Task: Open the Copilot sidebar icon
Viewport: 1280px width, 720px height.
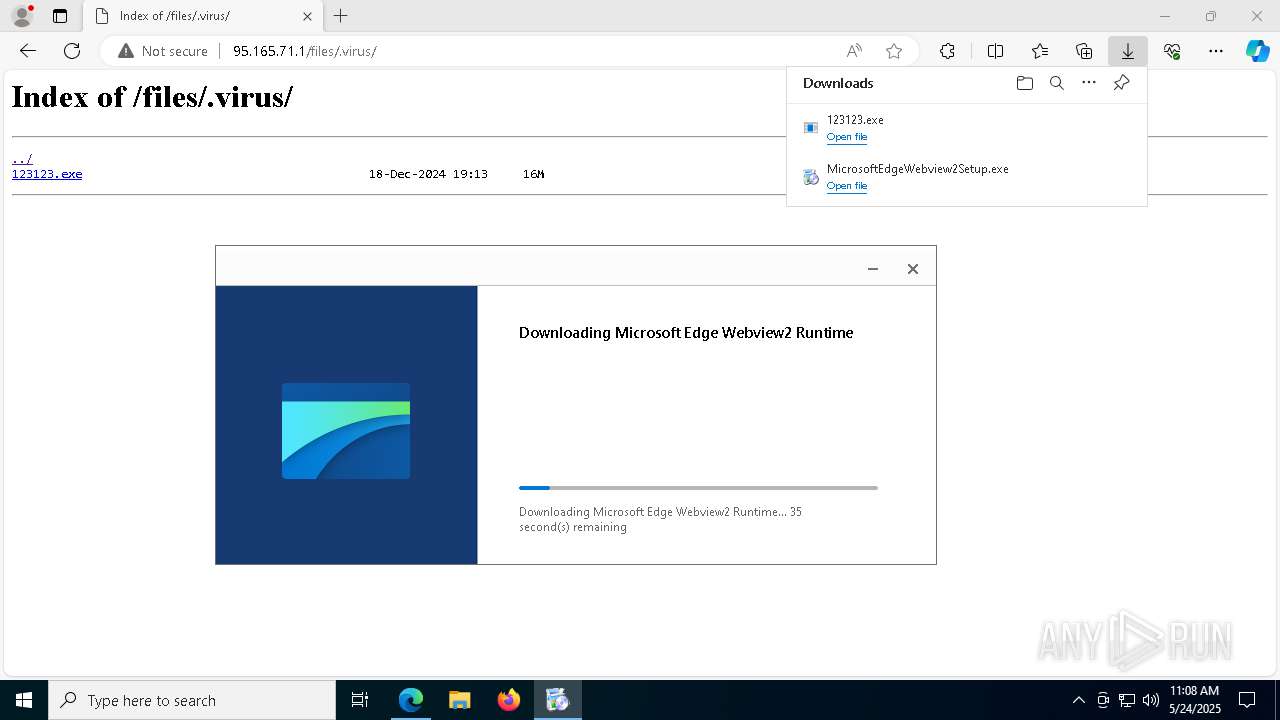Action: coord(1257,51)
